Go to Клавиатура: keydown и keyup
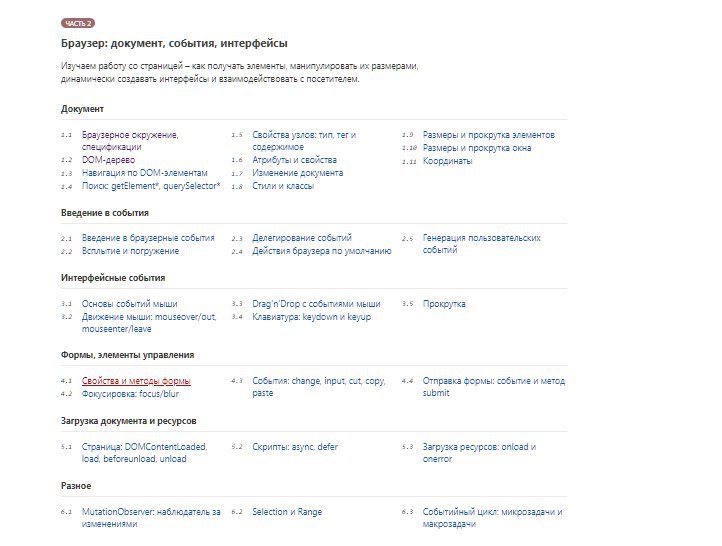722x546 pixels. (x=311, y=317)
